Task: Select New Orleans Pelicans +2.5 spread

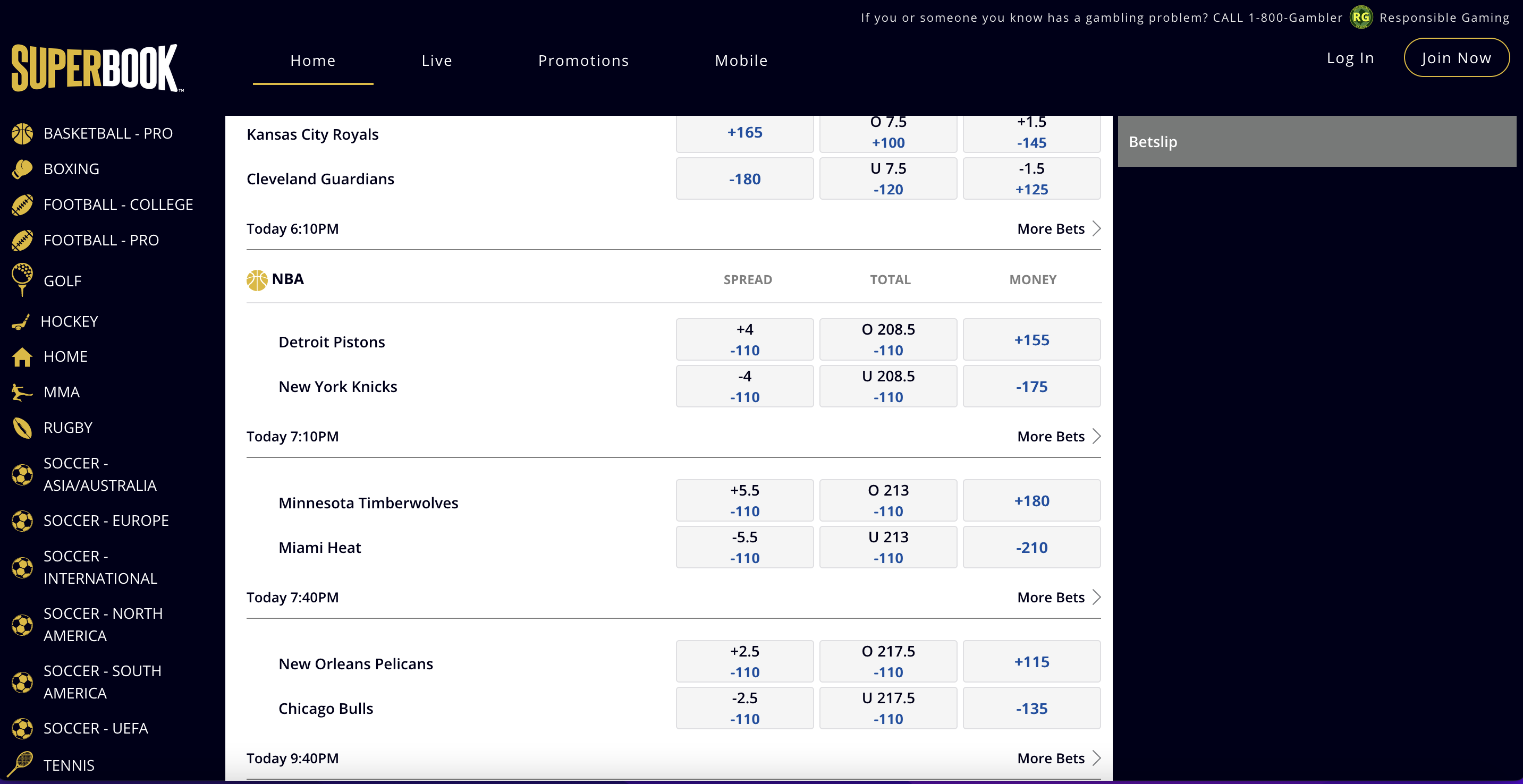Action: (745, 662)
